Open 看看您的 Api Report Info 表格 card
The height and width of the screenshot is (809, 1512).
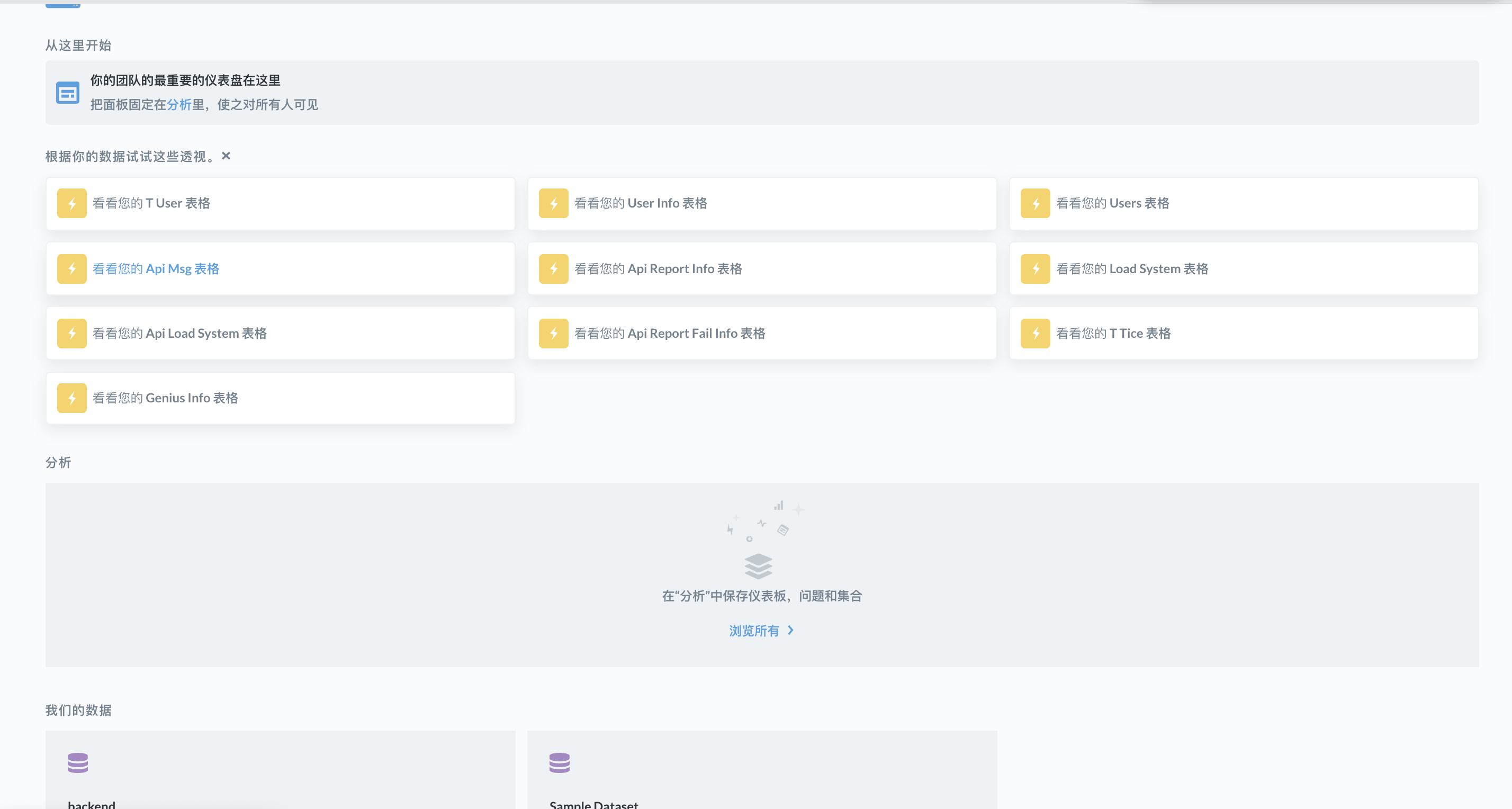point(658,269)
